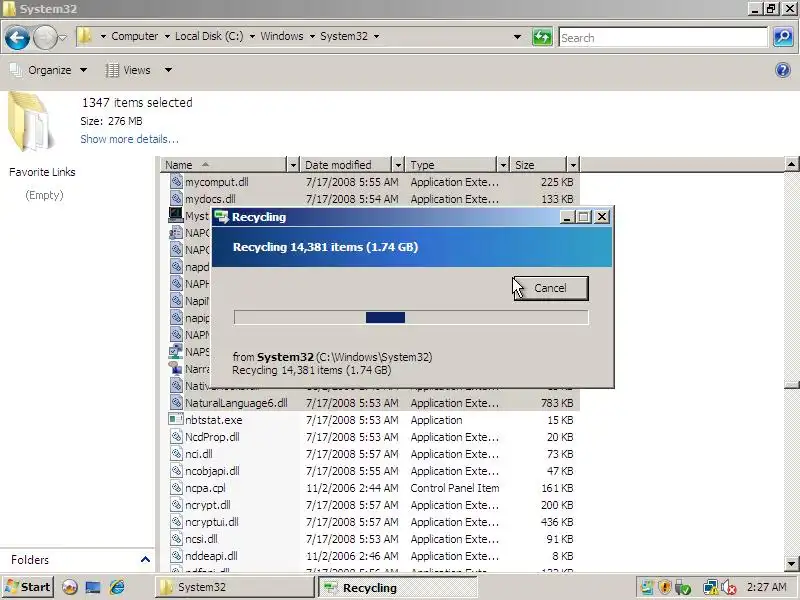Select ncobjapi.dll file icon
This screenshot has height=600, width=800.
(176, 470)
